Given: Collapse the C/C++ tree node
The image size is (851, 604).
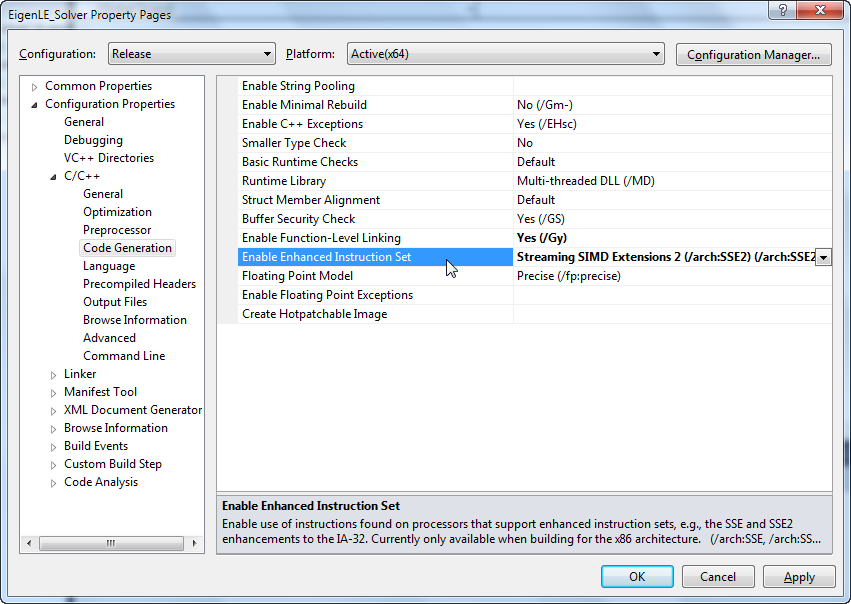Looking at the screenshot, I should pyautogui.click(x=54, y=177).
